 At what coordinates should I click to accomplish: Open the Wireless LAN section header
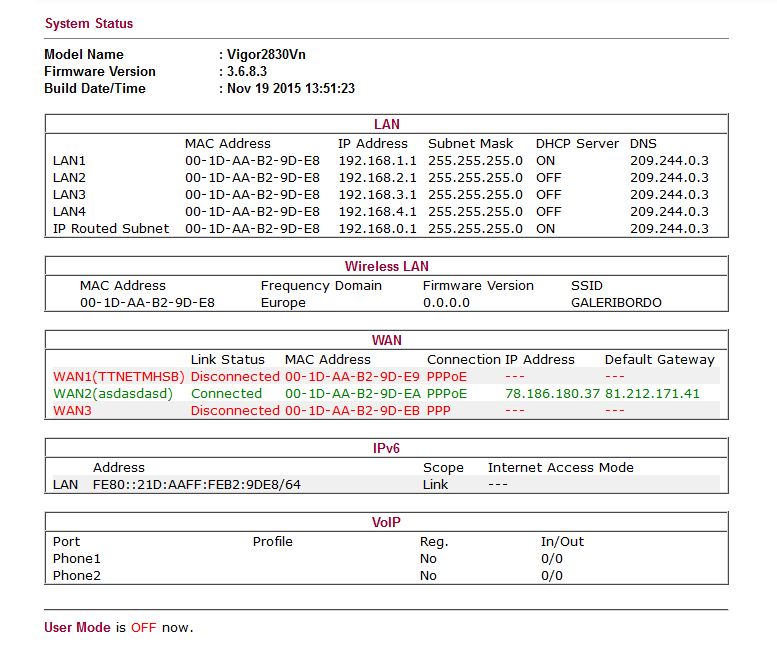(x=386, y=267)
